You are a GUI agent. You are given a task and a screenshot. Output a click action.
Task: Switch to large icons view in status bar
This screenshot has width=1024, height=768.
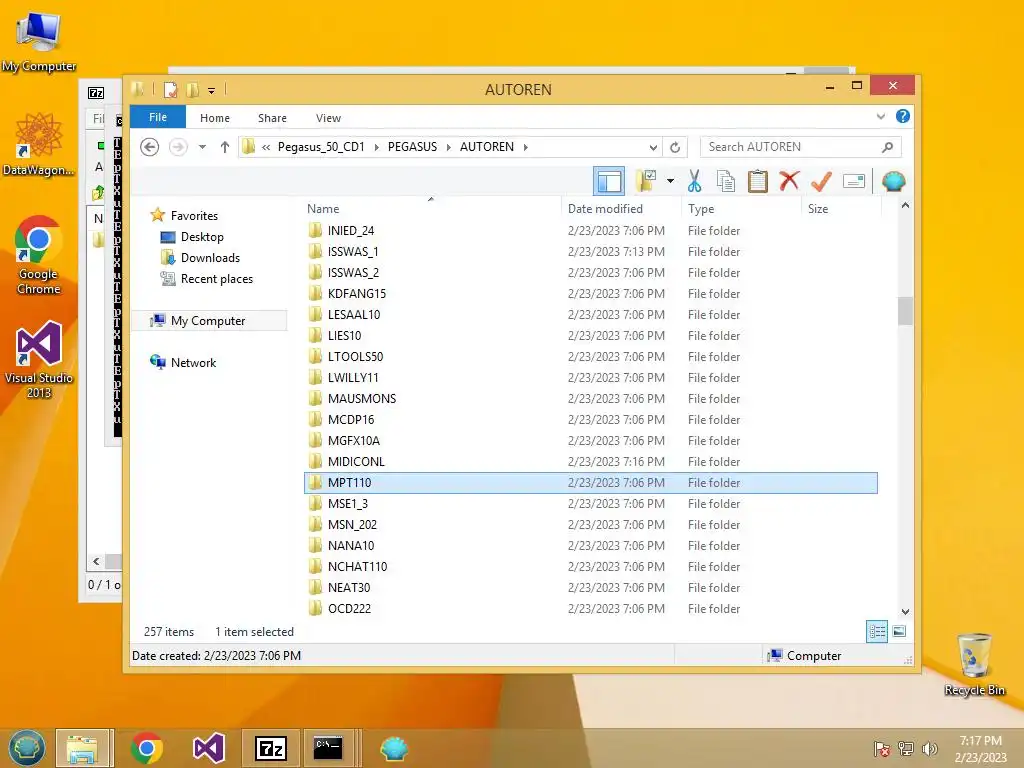point(899,631)
